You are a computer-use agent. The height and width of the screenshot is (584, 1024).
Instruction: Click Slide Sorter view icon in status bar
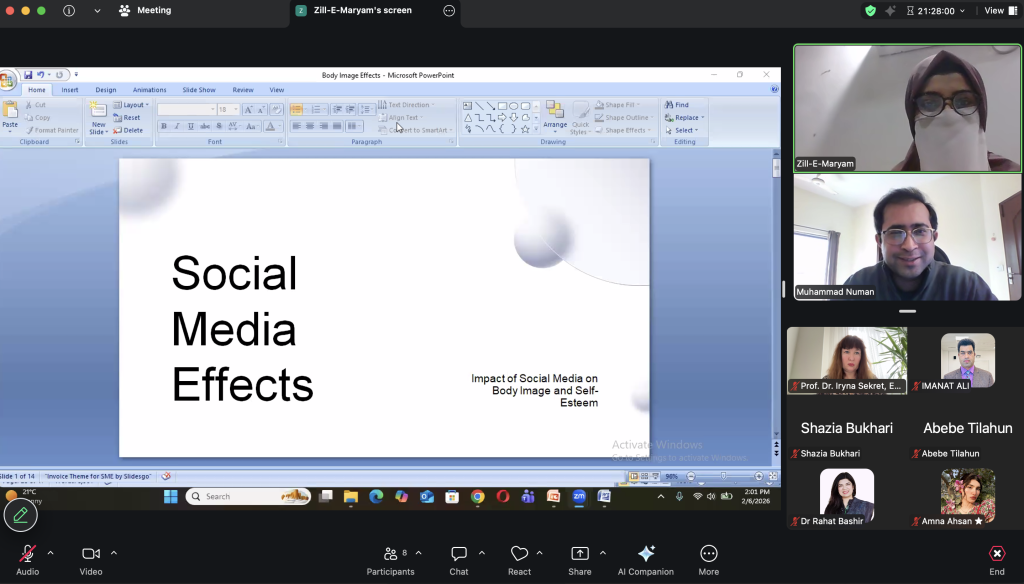645,476
